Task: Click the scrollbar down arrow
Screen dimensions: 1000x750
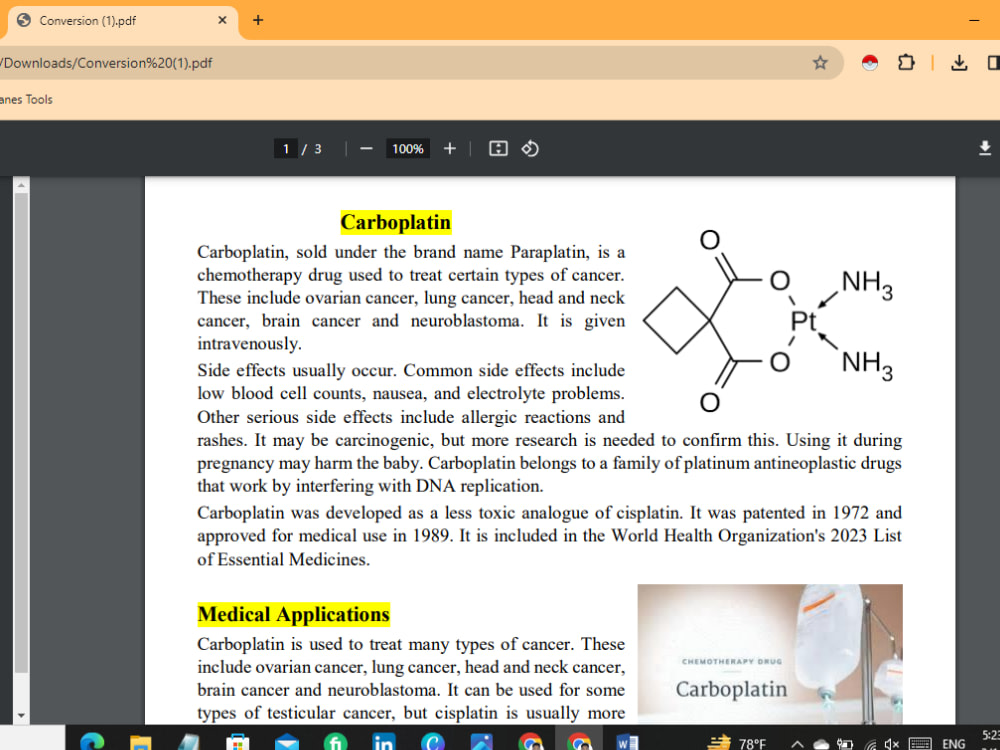Action: tap(21, 716)
